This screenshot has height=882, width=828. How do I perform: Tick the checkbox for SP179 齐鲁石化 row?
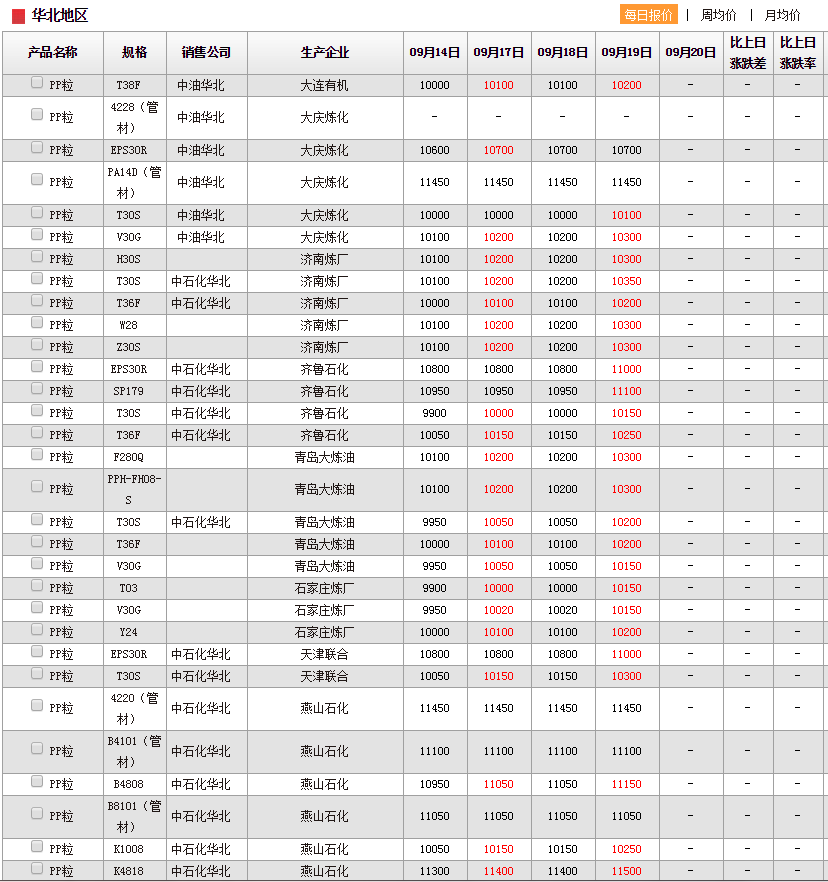37,388
